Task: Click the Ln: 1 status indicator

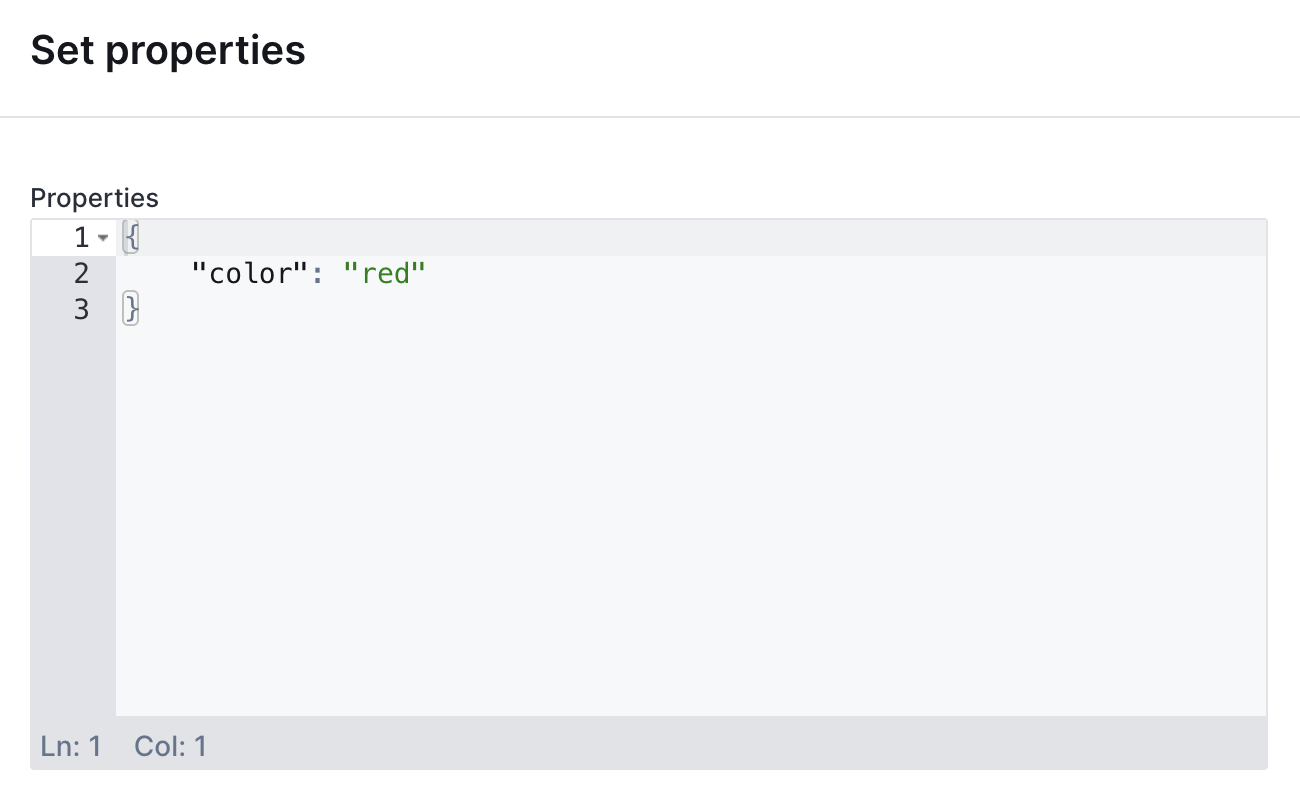Action: pyautogui.click(x=71, y=746)
